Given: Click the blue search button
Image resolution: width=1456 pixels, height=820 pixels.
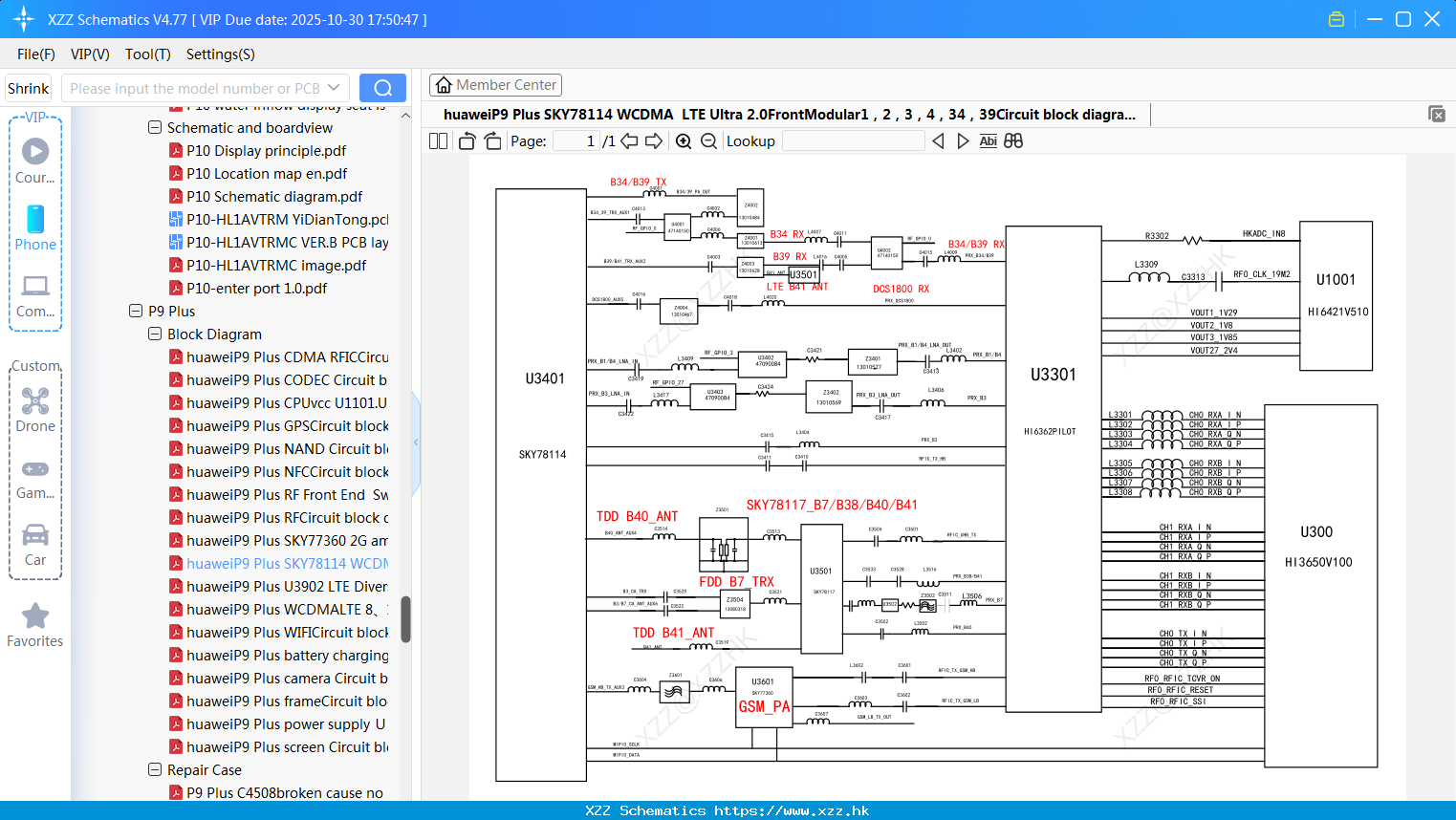Looking at the screenshot, I should coord(382,88).
